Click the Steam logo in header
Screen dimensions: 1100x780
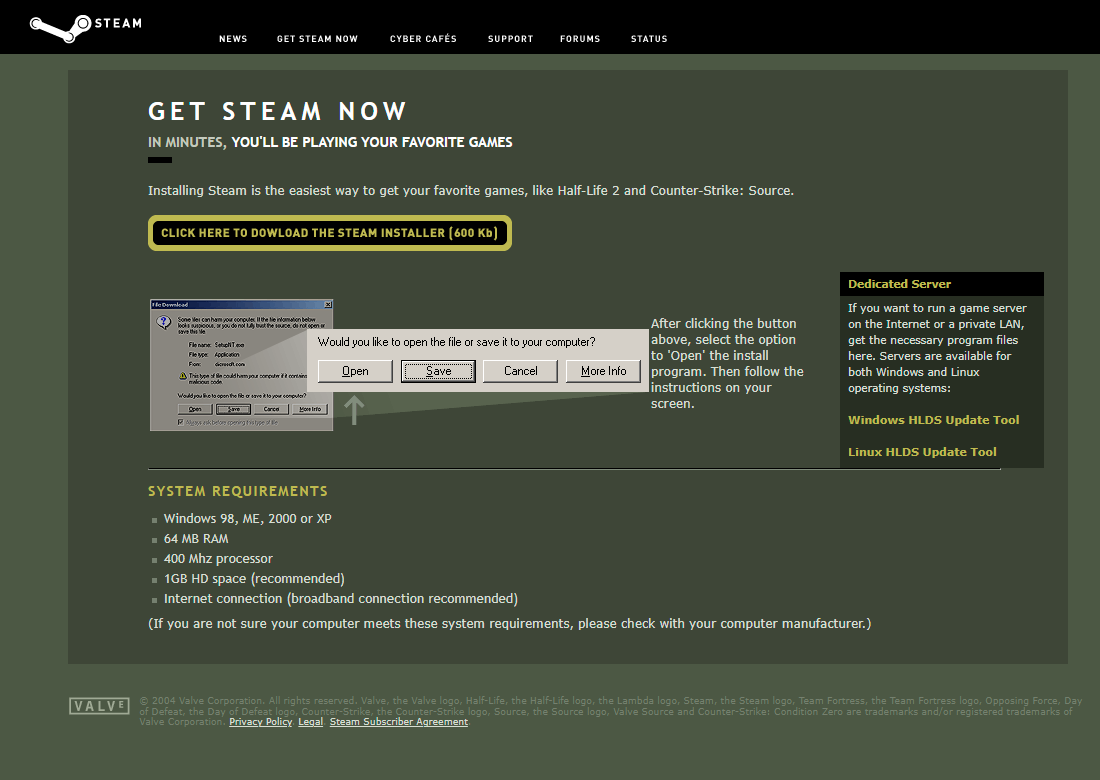pos(86,28)
